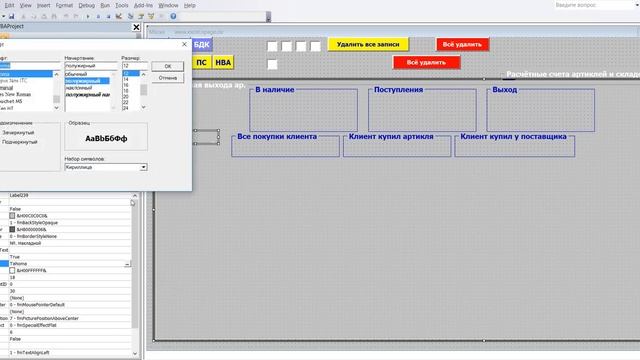
Task: Select Trebuchet MS in font list
Action: point(11,101)
